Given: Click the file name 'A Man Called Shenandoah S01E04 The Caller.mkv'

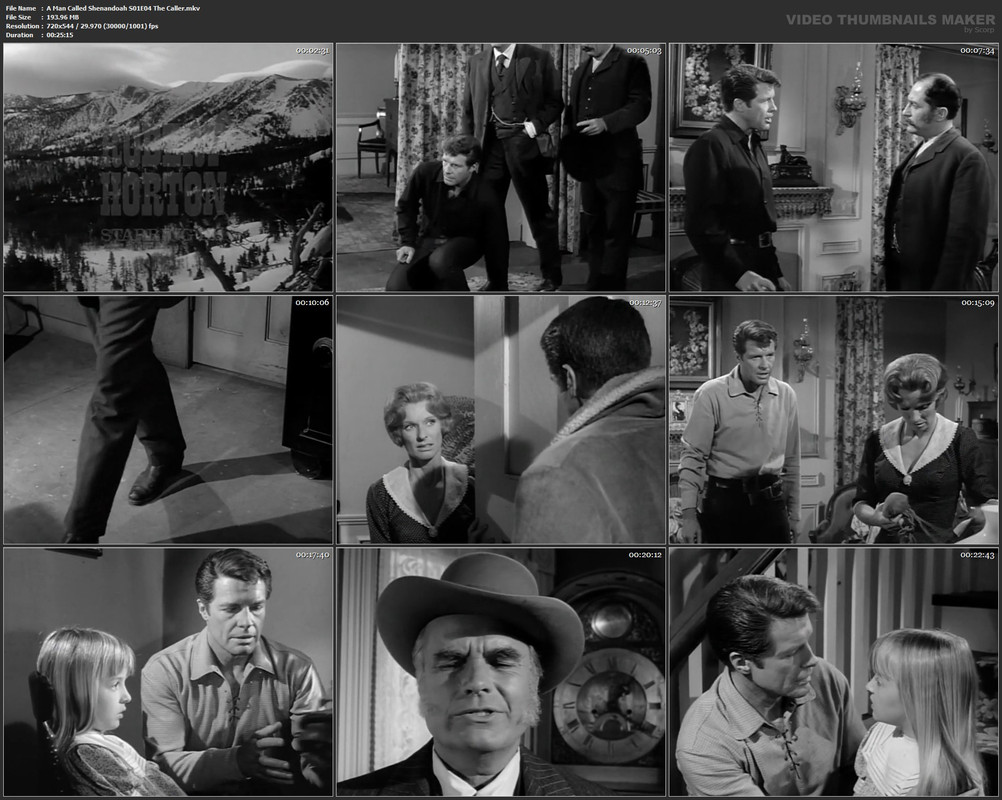Looking at the screenshot, I should coord(123,8).
